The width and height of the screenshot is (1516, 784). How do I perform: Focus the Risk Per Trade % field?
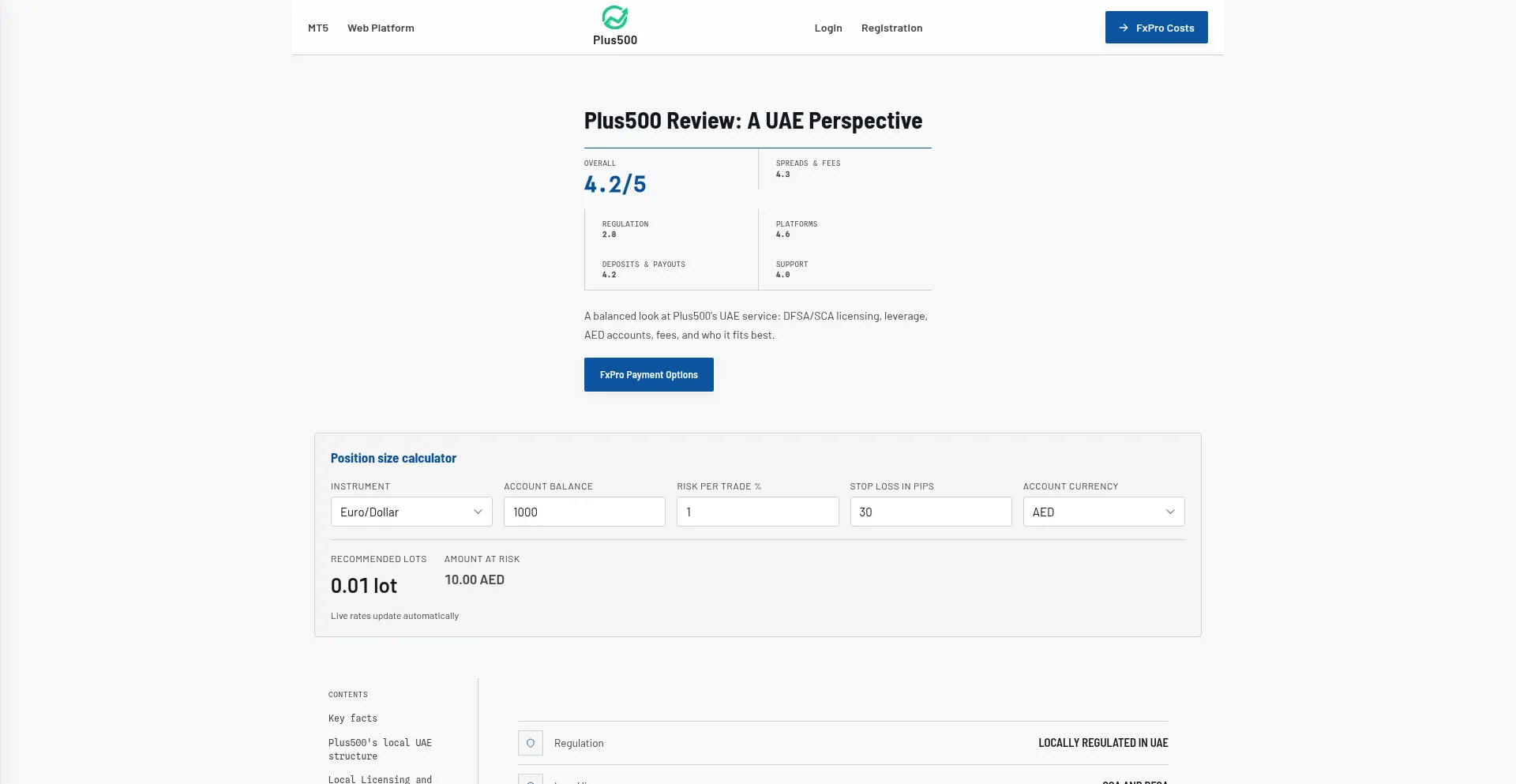(x=757, y=512)
